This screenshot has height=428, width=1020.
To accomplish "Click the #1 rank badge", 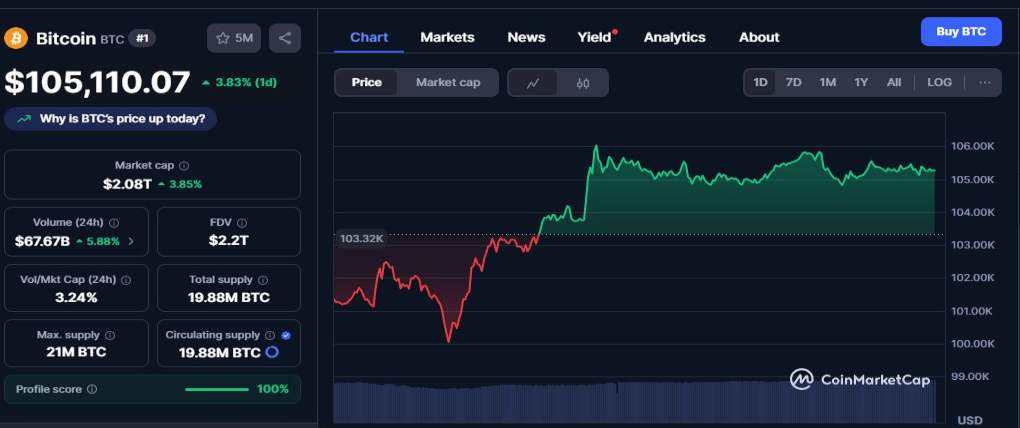I will pos(142,38).
